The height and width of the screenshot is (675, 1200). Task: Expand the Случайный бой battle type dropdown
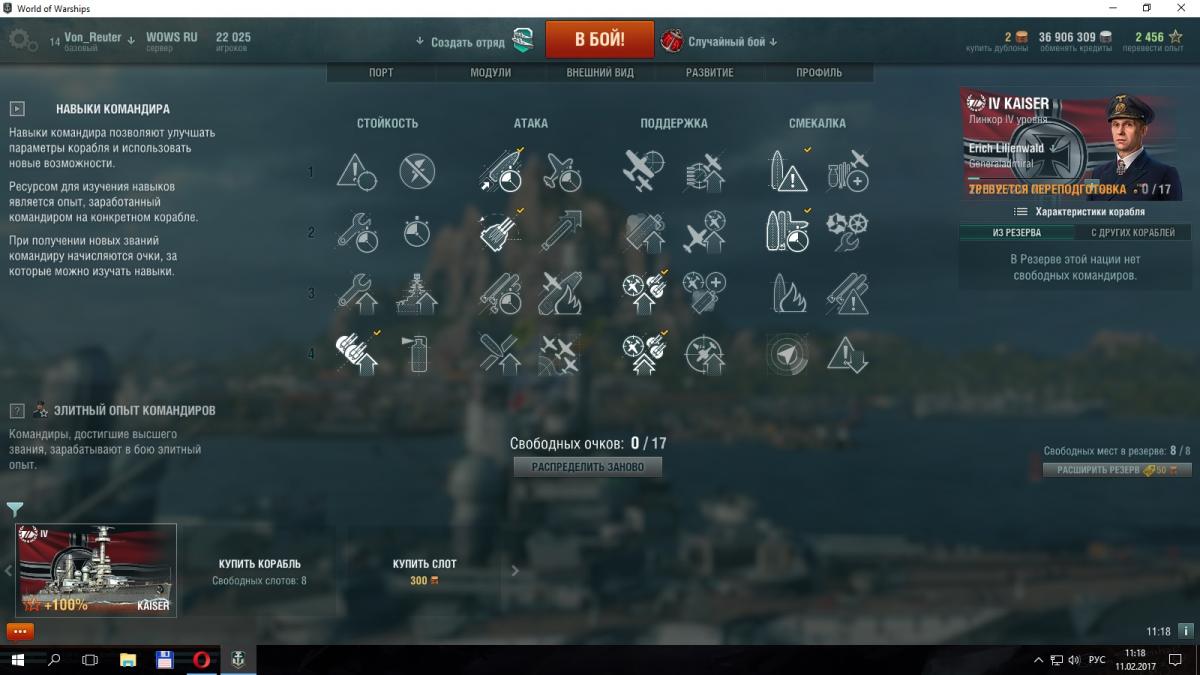coord(719,42)
